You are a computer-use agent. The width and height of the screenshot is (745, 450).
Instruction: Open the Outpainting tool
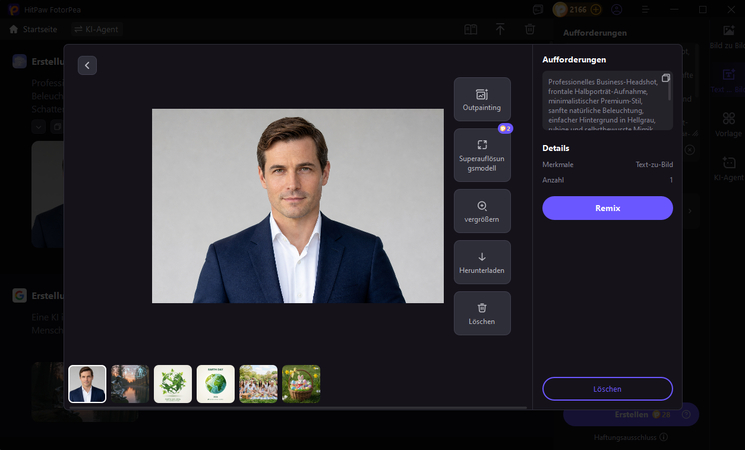[482, 99]
